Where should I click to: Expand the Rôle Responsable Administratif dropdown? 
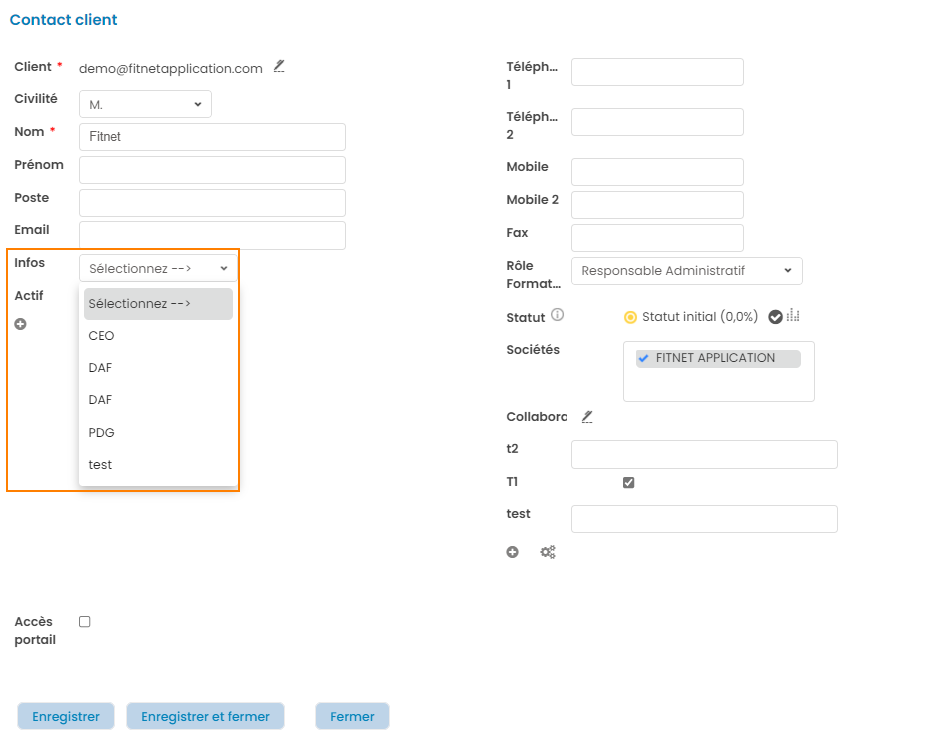(x=686, y=271)
